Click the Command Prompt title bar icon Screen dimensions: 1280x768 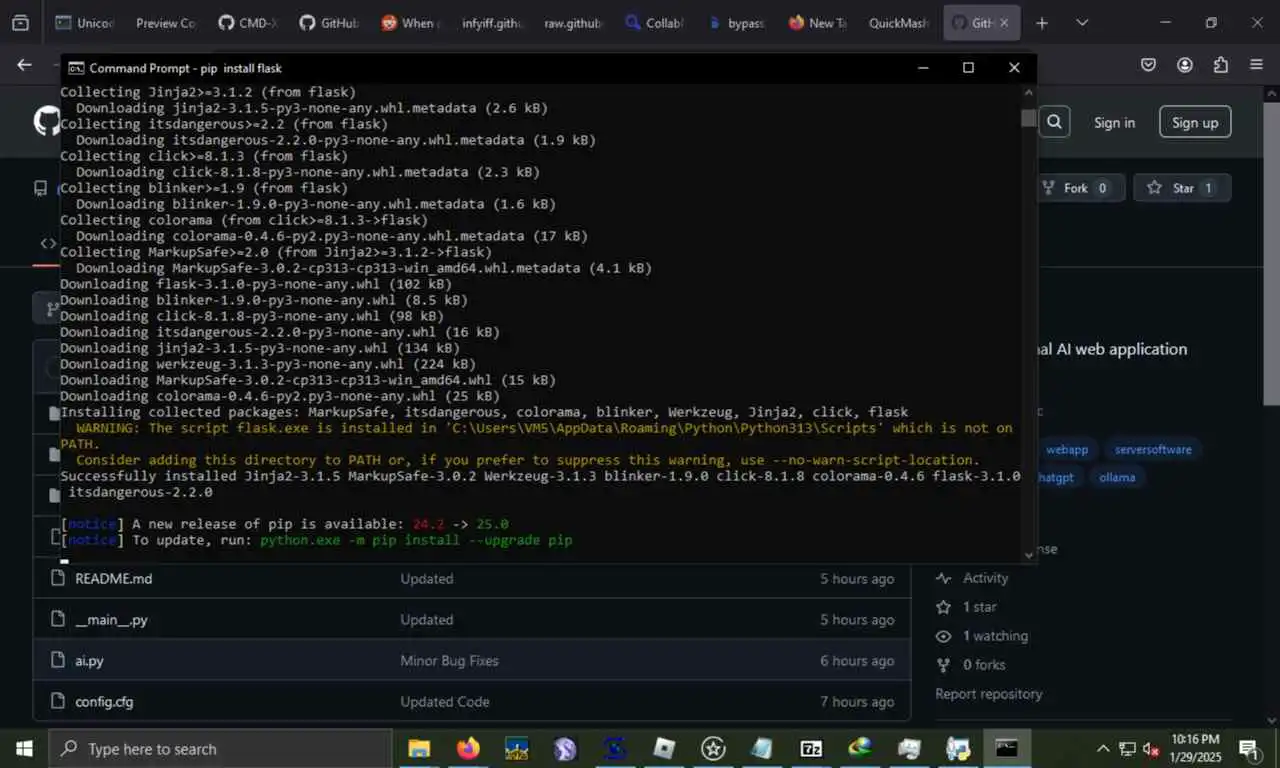75,68
